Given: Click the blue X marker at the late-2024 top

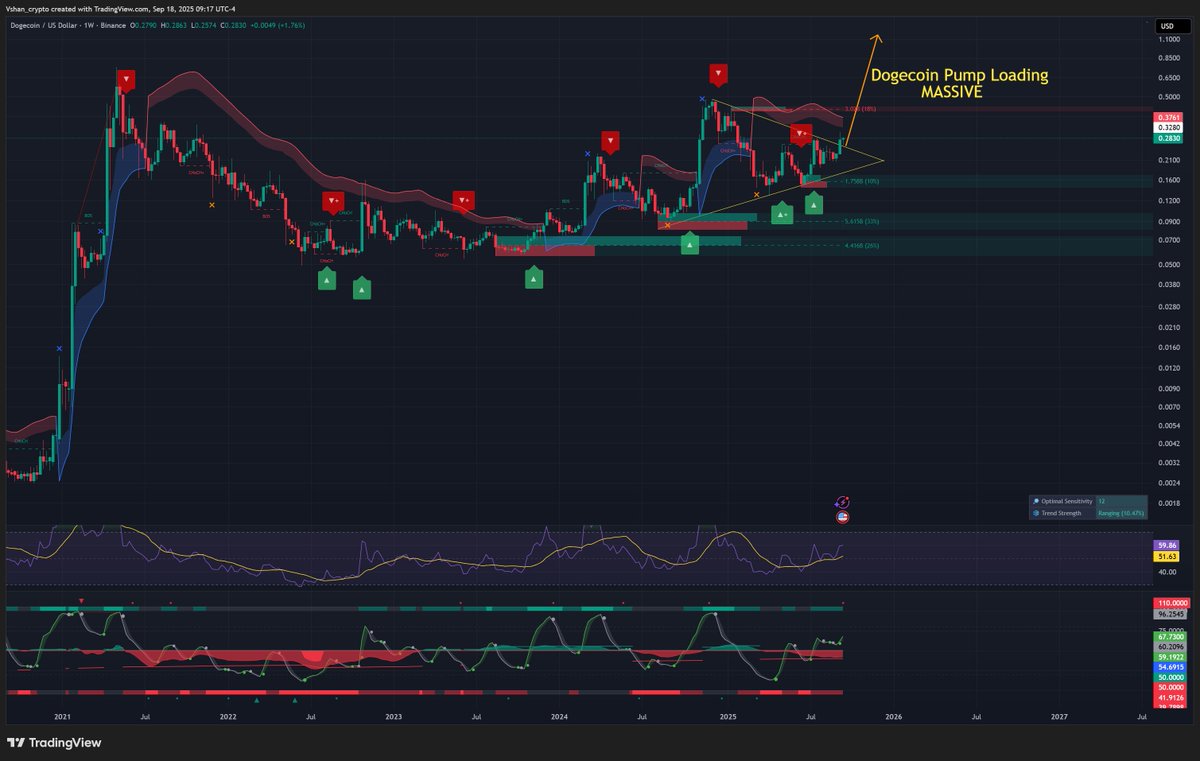Looking at the screenshot, I should point(703,101).
